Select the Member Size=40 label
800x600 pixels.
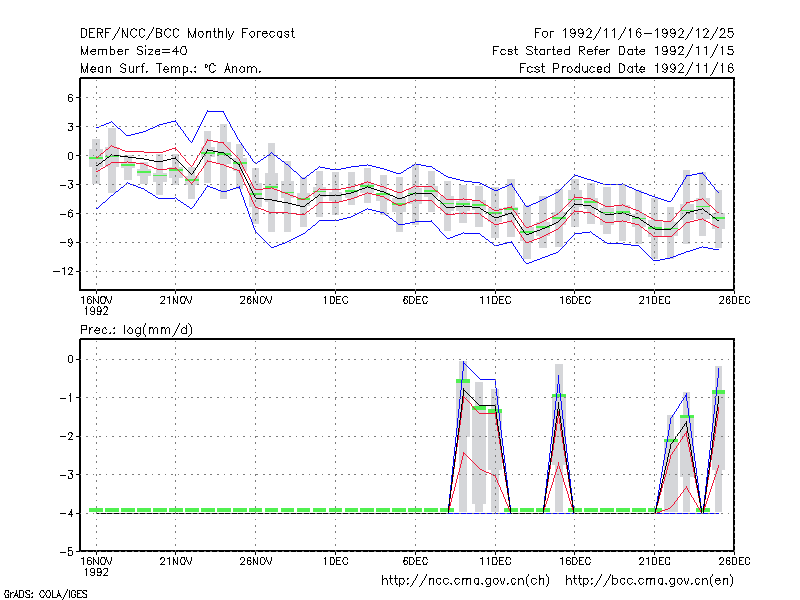(134, 51)
